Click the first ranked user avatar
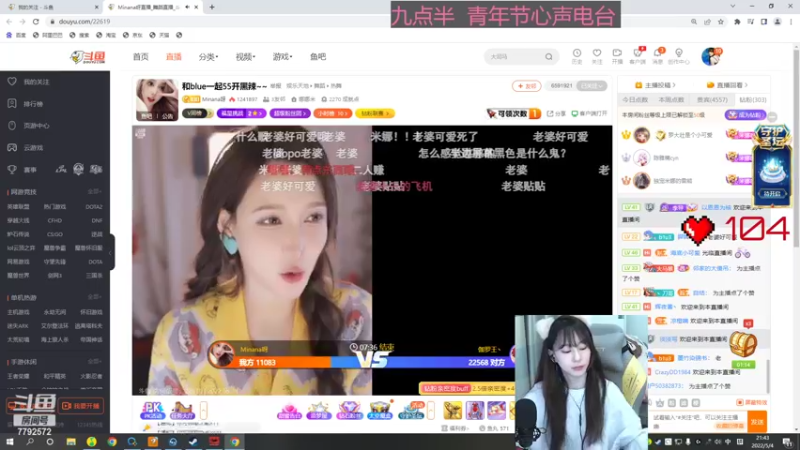 click(641, 135)
